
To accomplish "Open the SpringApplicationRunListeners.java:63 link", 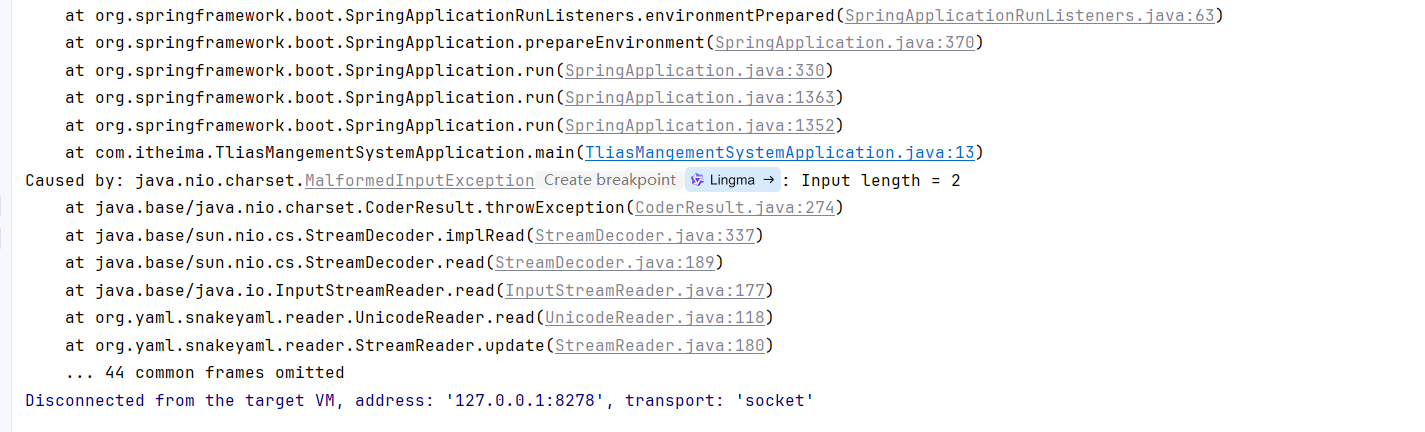I will click(x=1019, y=16).
